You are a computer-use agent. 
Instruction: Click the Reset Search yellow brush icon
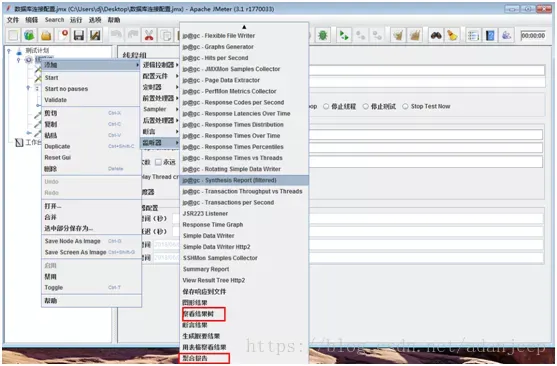point(452,35)
